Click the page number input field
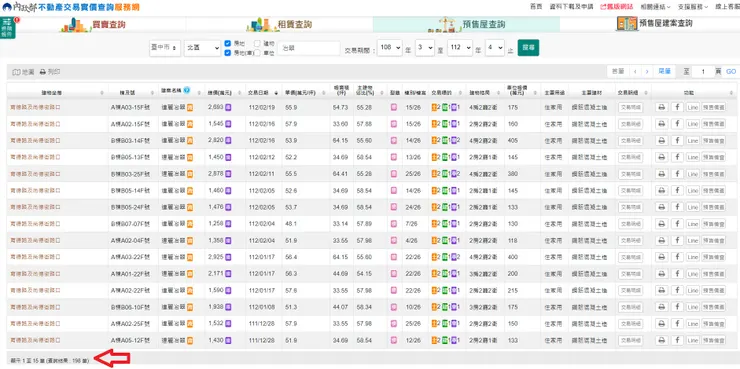Viewport: 740px width, 369px height. point(703,72)
